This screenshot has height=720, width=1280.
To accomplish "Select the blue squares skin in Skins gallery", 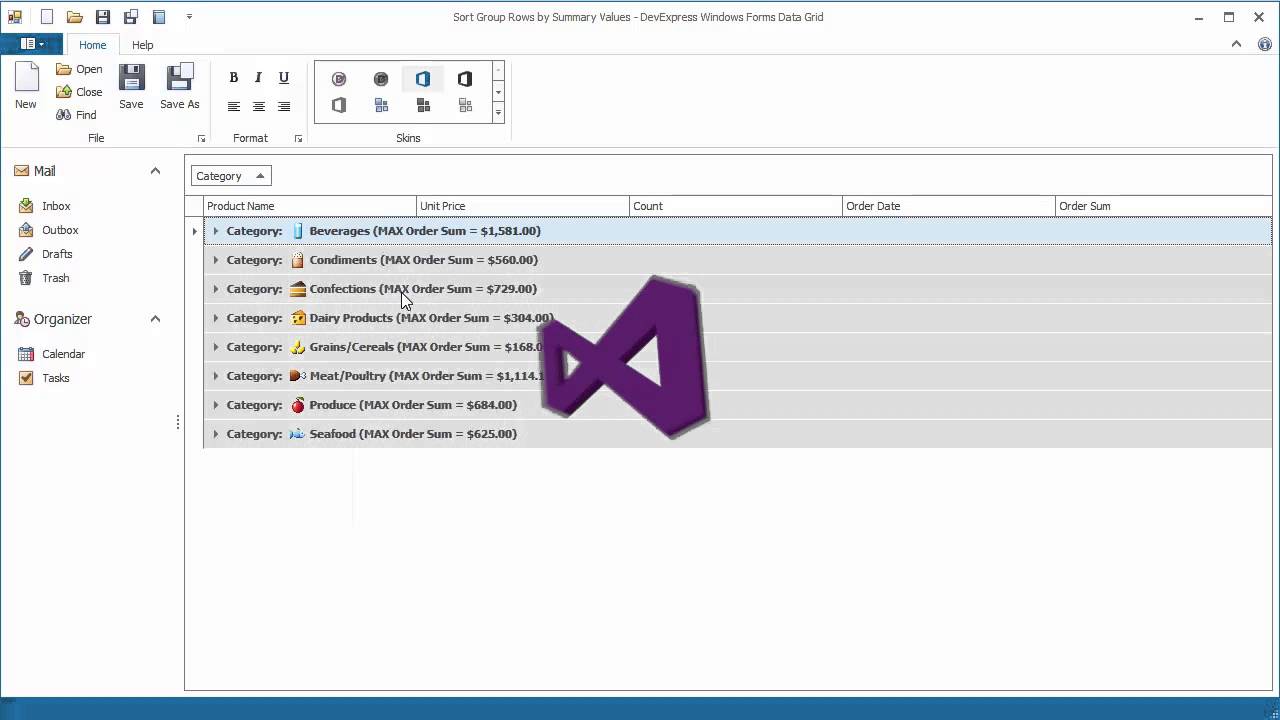I will click(381, 105).
